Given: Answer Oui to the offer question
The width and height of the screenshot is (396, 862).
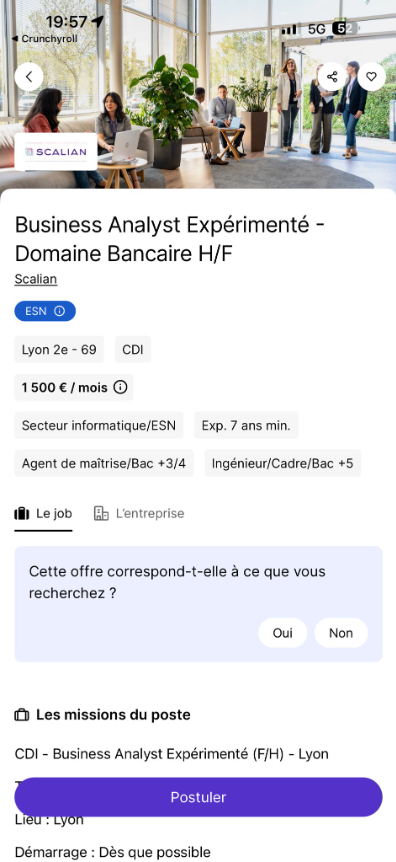Looking at the screenshot, I should coord(283,633).
